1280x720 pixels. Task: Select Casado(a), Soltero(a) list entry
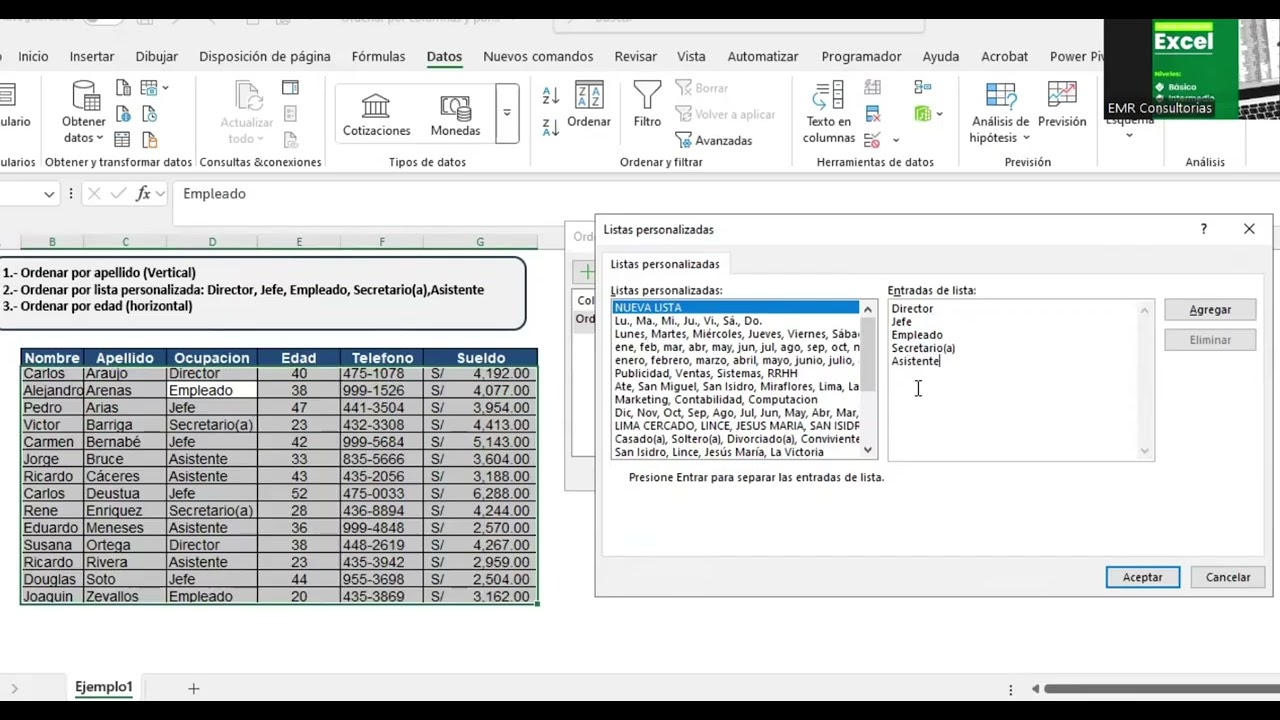pos(735,439)
